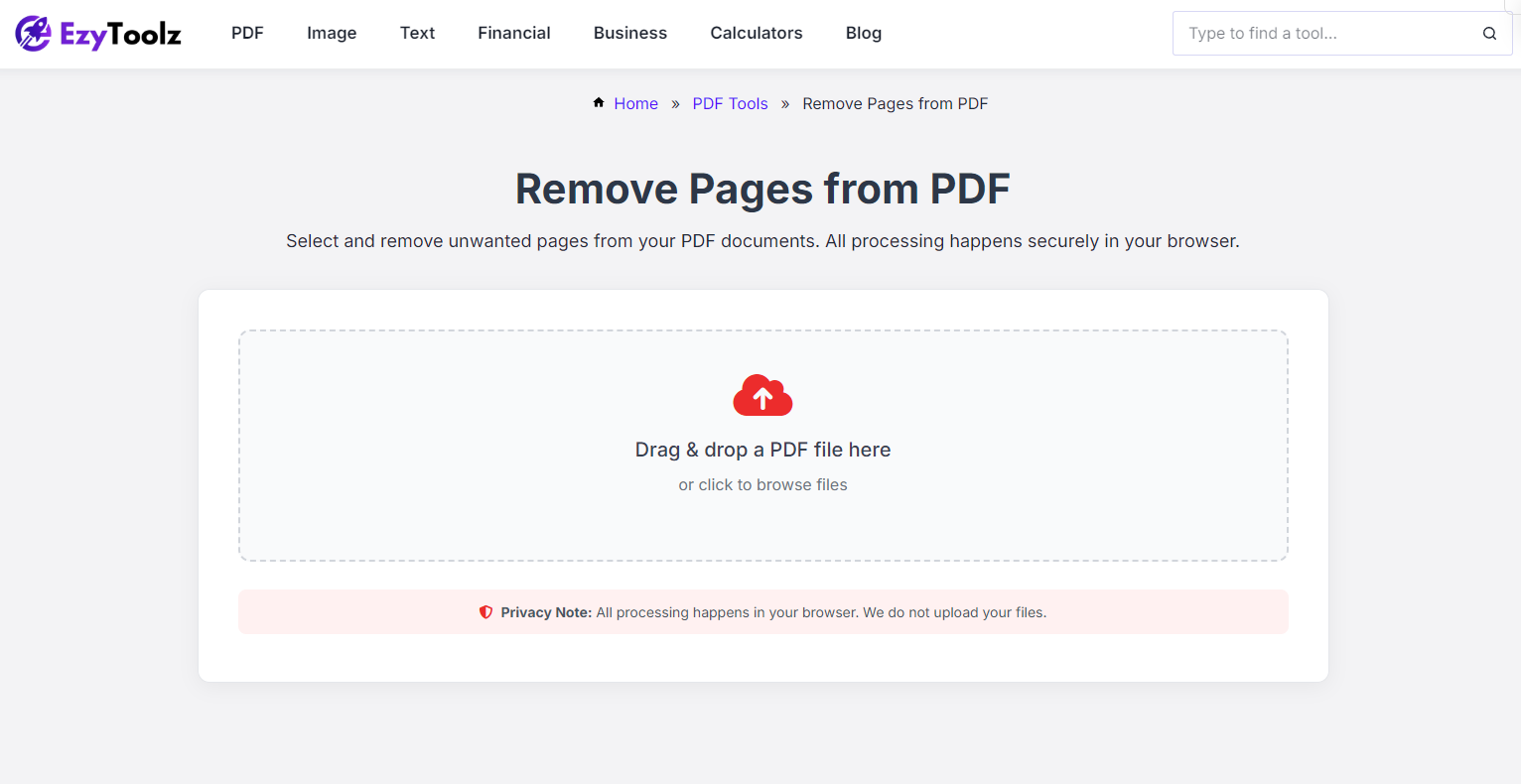Click the tool search input field
The width and height of the screenshot is (1521, 784).
pyautogui.click(x=1320, y=33)
